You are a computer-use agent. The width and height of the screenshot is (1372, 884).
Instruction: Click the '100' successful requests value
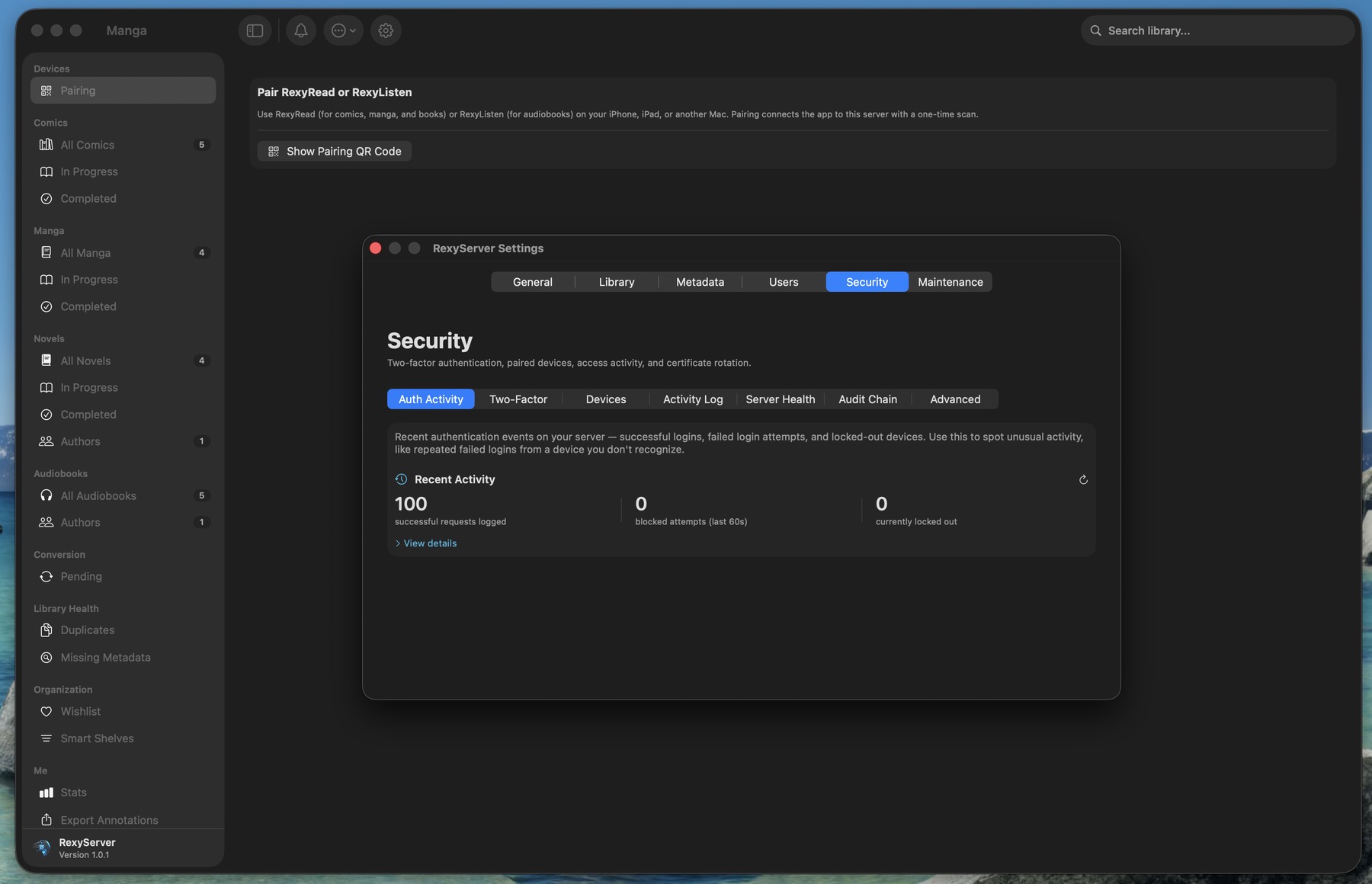click(x=411, y=504)
